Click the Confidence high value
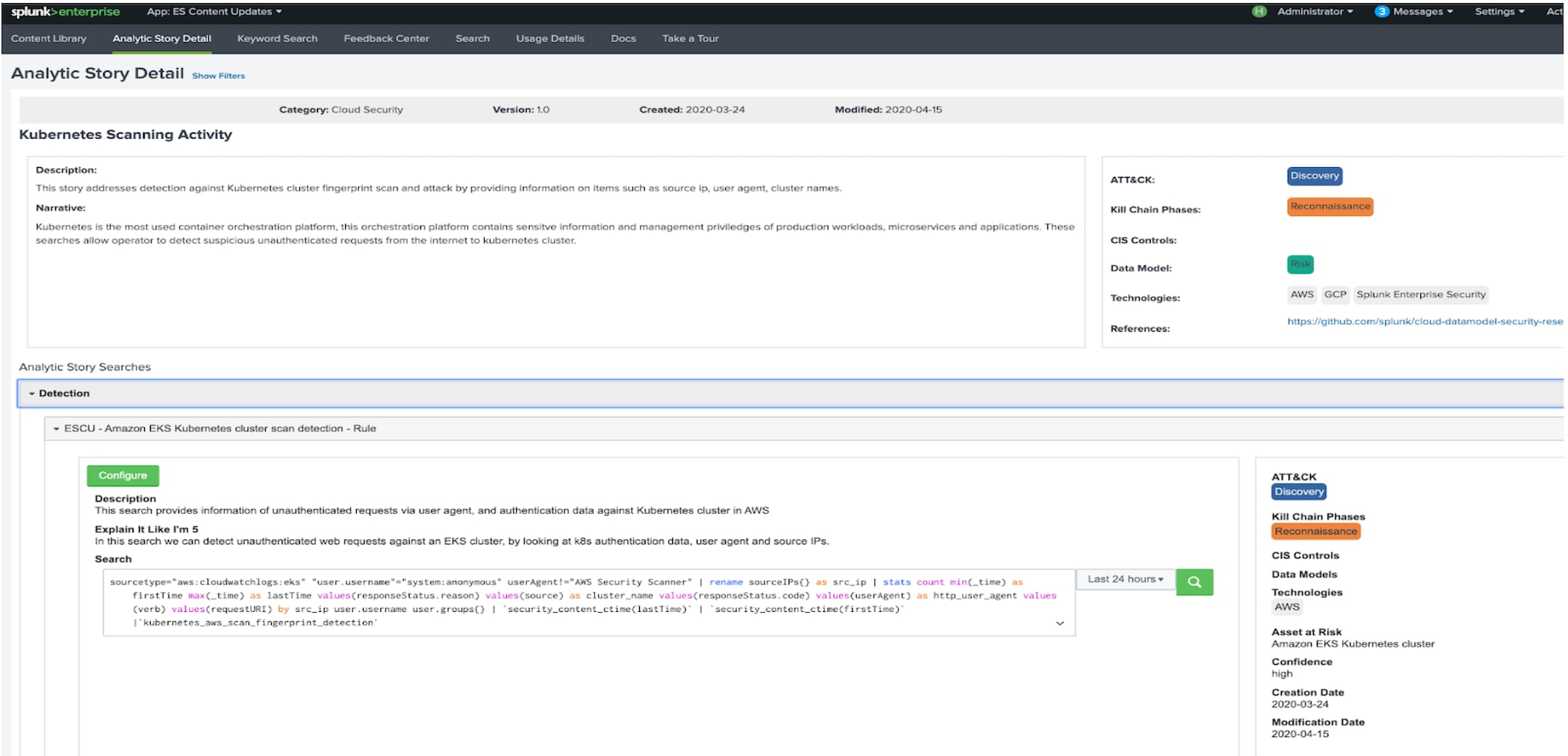The height and width of the screenshot is (756, 1568). pyautogui.click(x=1282, y=674)
